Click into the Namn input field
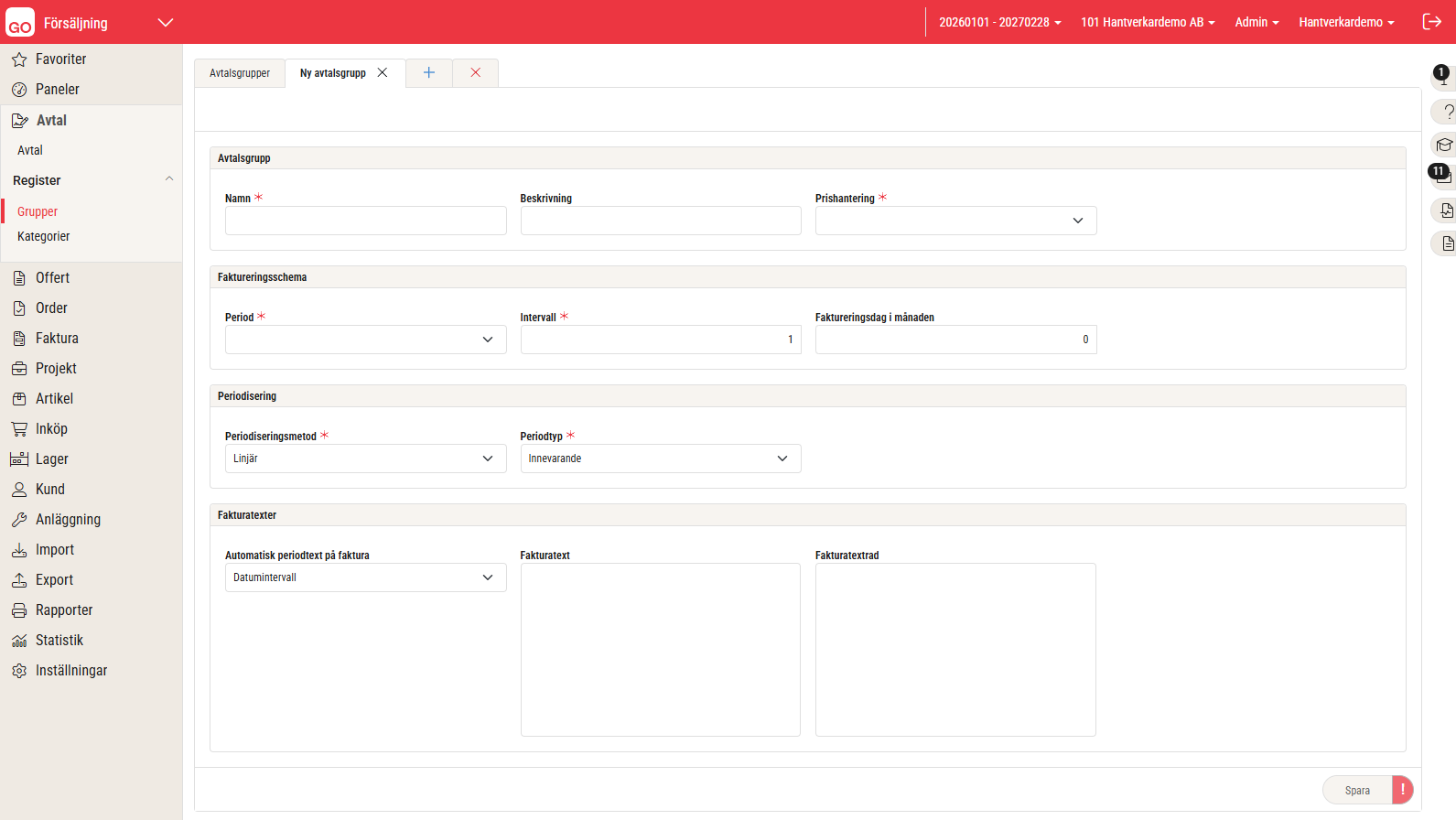1456x820 pixels. point(365,221)
